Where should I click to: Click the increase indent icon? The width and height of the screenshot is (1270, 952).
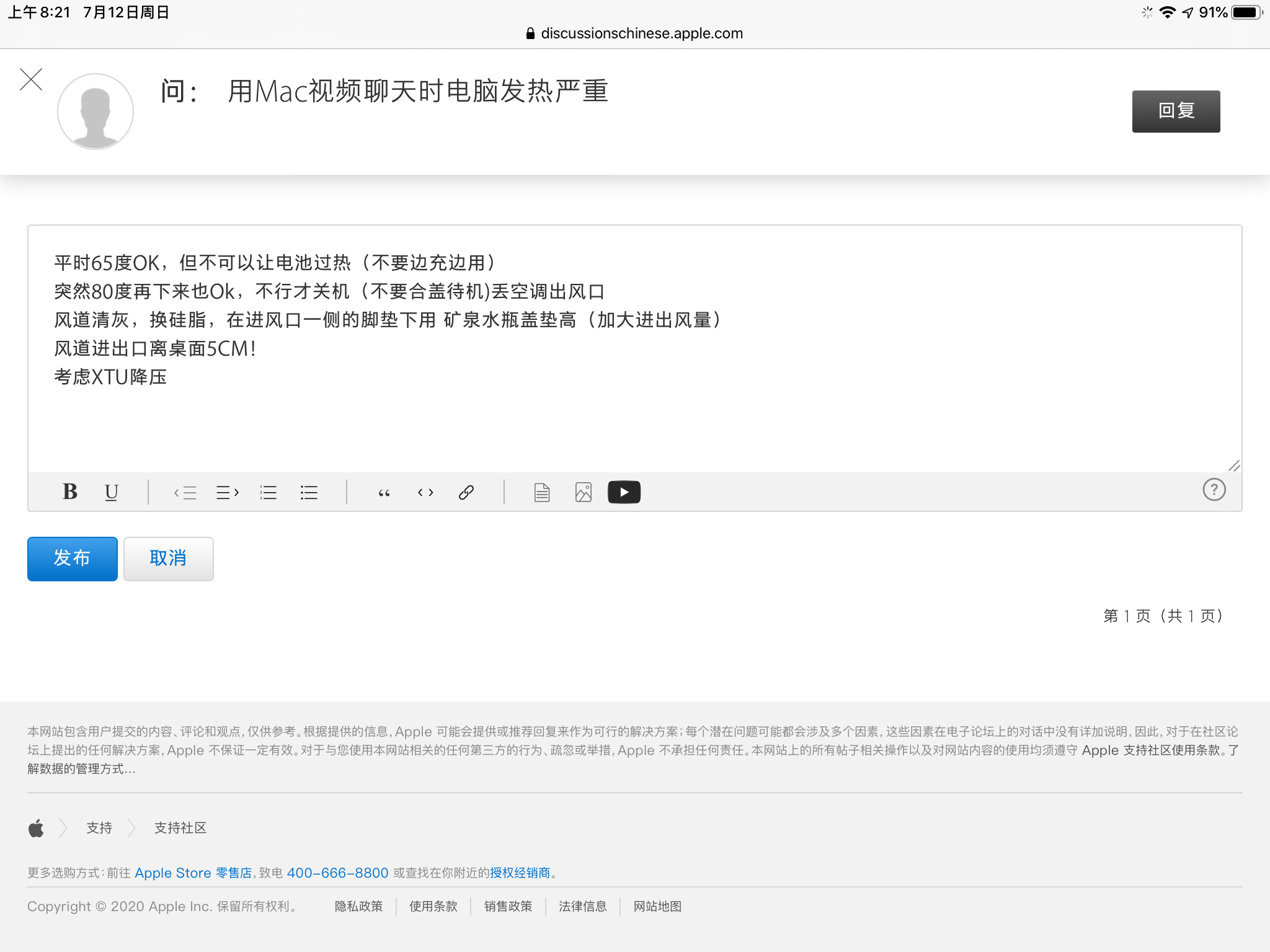point(227,493)
